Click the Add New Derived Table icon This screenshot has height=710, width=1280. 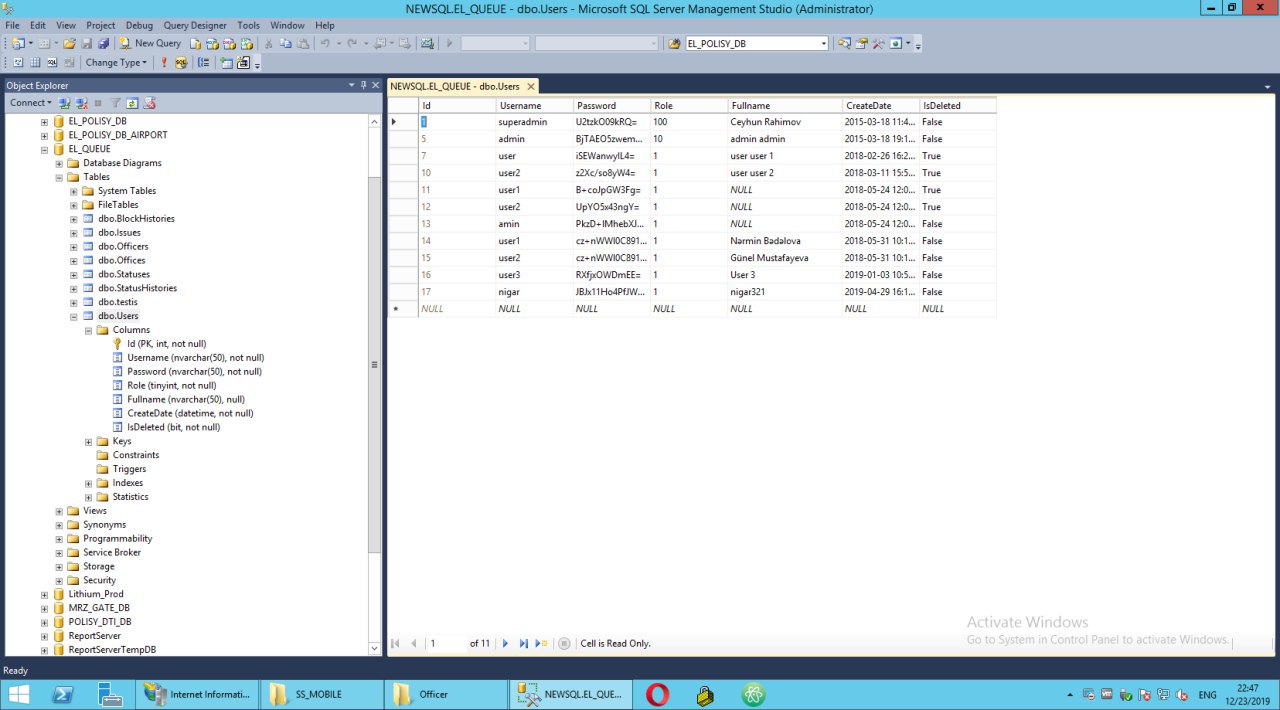pos(243,62)
